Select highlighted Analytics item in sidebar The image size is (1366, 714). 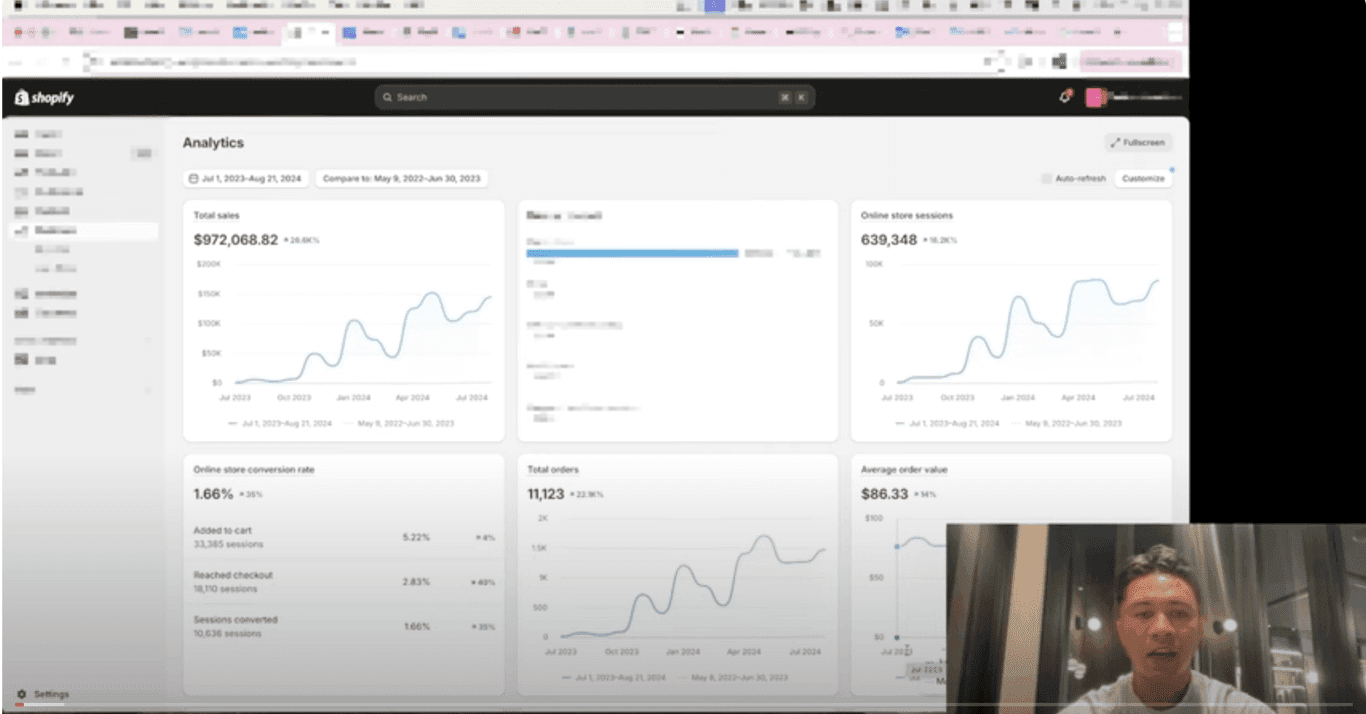pos(83,231)
